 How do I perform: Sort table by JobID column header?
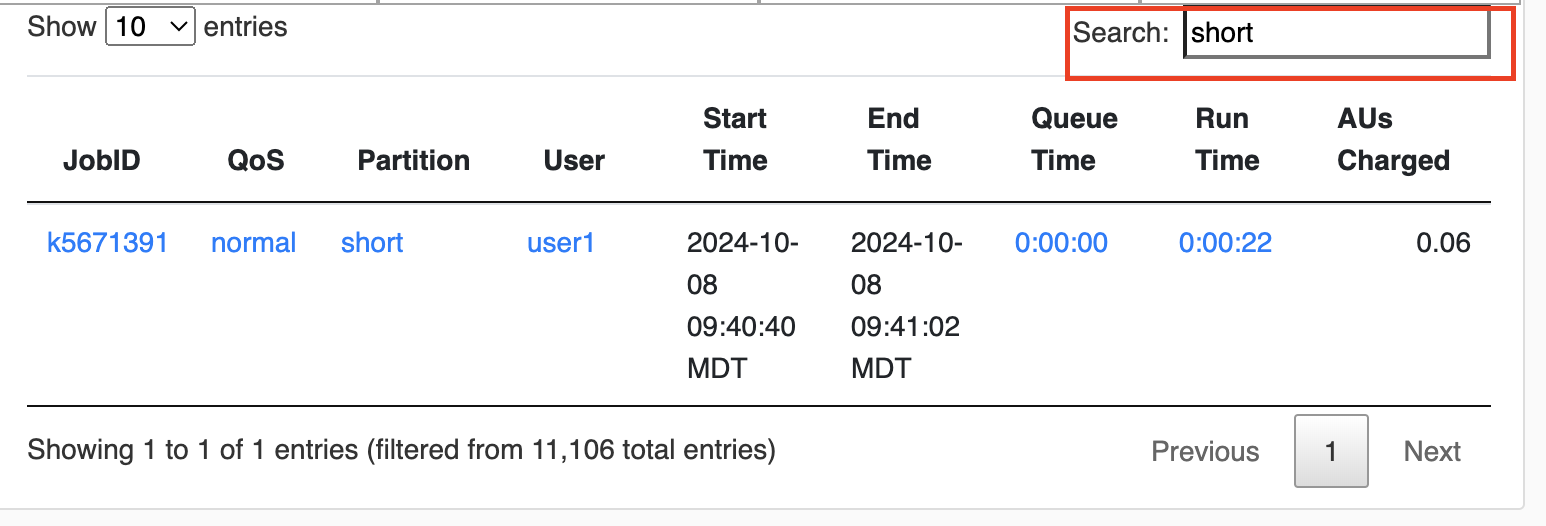(102, 161)
